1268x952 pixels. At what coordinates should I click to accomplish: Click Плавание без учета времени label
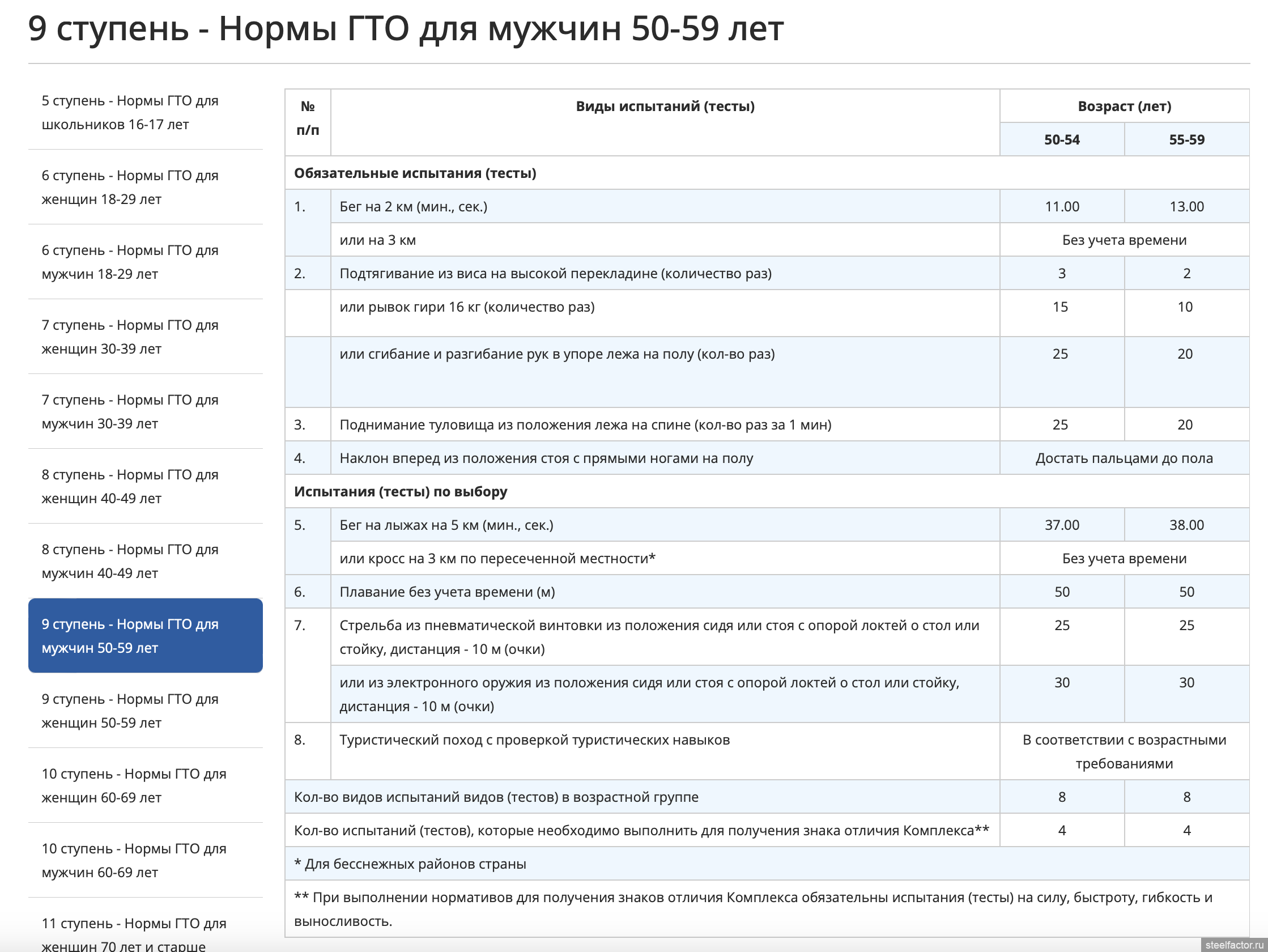pyautogui.click(x=447, y=592)
